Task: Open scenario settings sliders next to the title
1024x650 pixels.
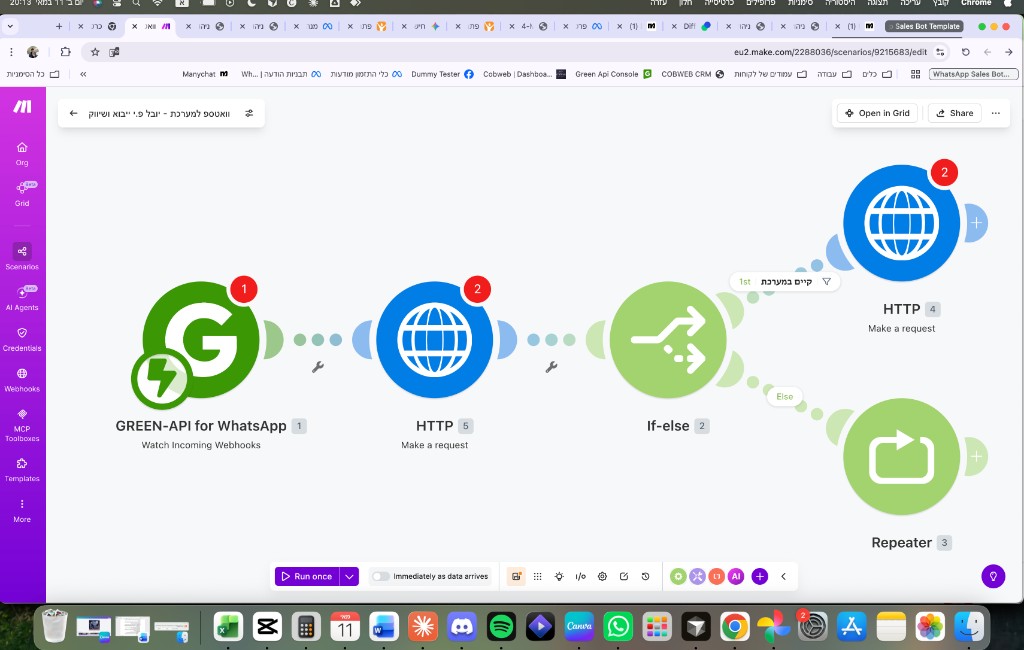Action: tap(249, 113)
